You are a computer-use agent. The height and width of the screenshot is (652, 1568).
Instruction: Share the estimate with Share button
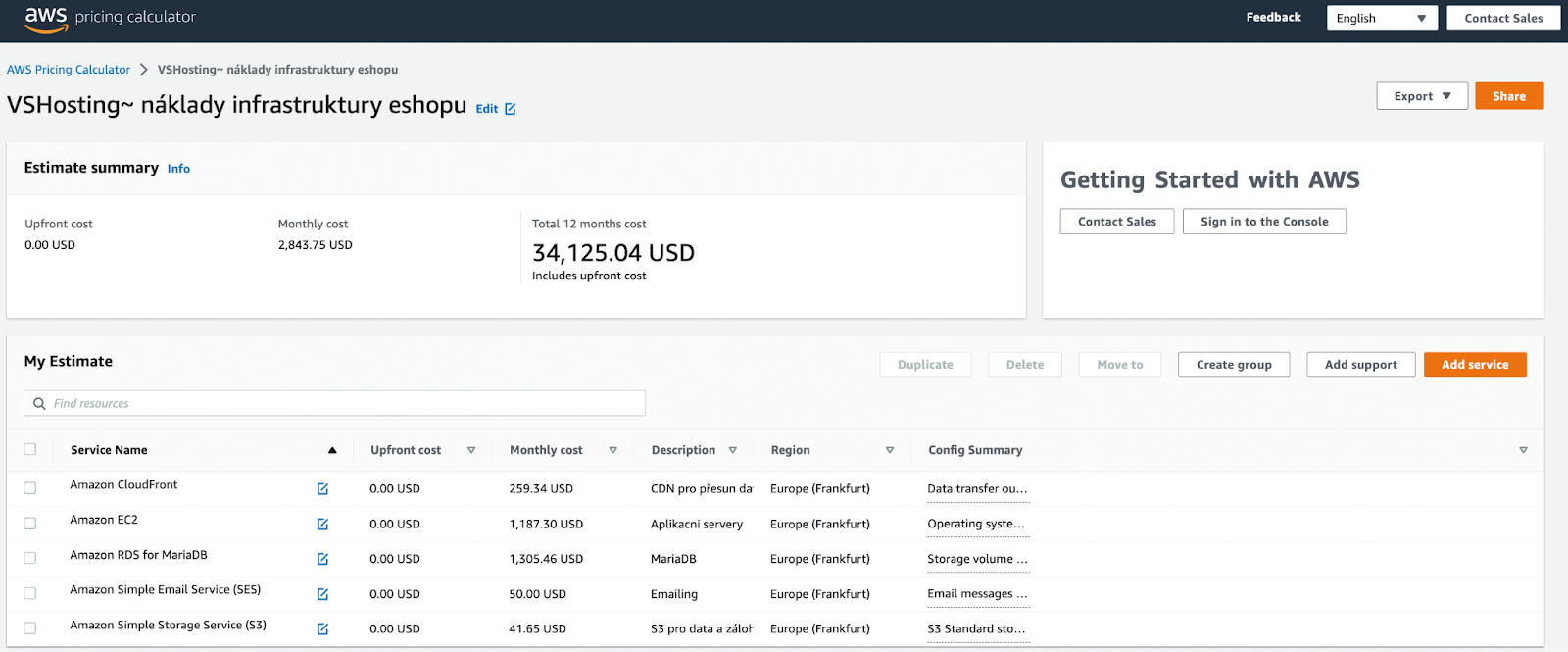tap(1509, 96)
